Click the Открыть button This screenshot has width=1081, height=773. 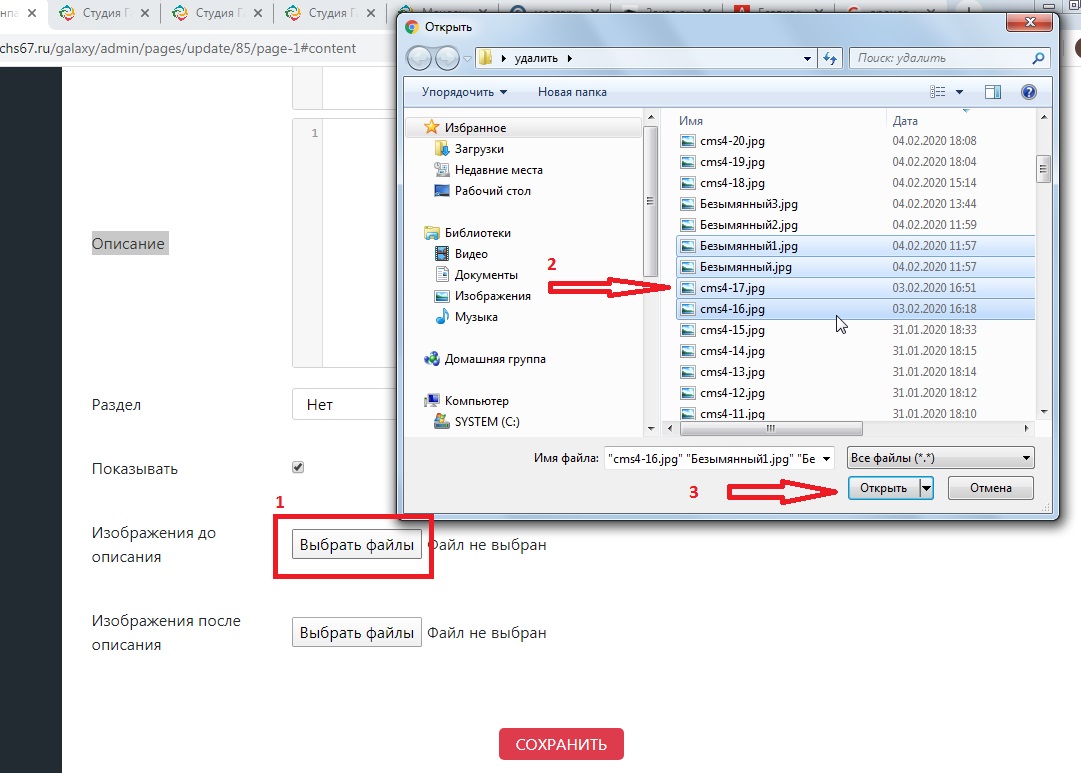click(x=884, y=488)
